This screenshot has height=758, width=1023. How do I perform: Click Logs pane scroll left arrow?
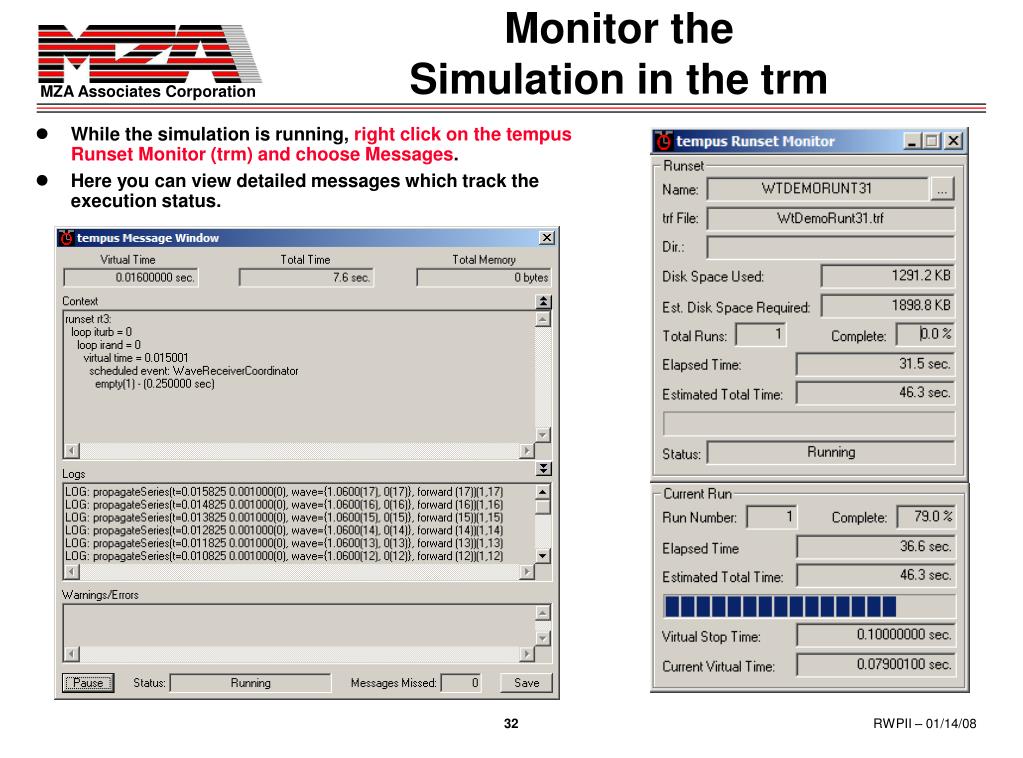coord(72,572)
